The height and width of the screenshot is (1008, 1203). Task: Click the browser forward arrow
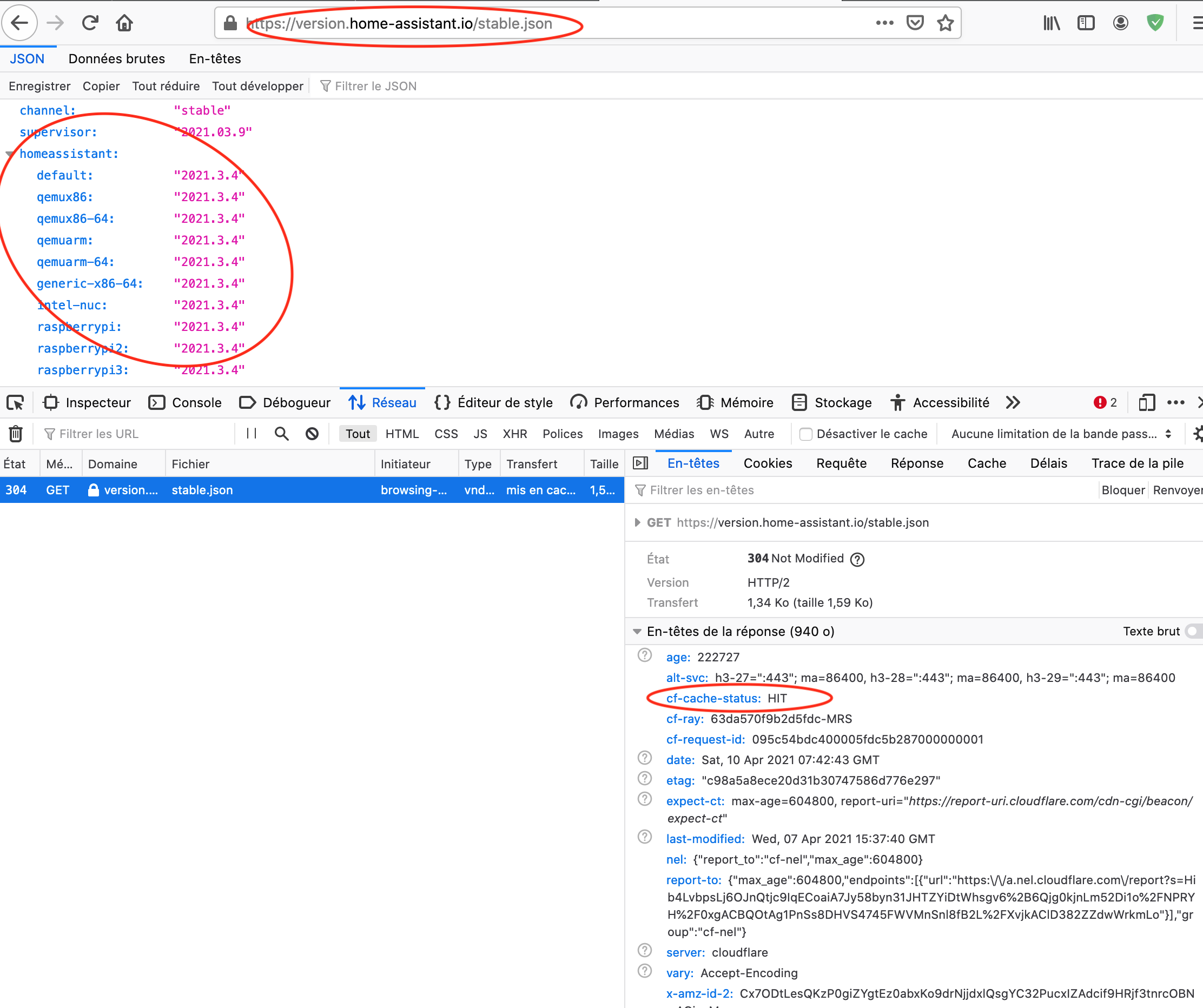pos(55,23)
